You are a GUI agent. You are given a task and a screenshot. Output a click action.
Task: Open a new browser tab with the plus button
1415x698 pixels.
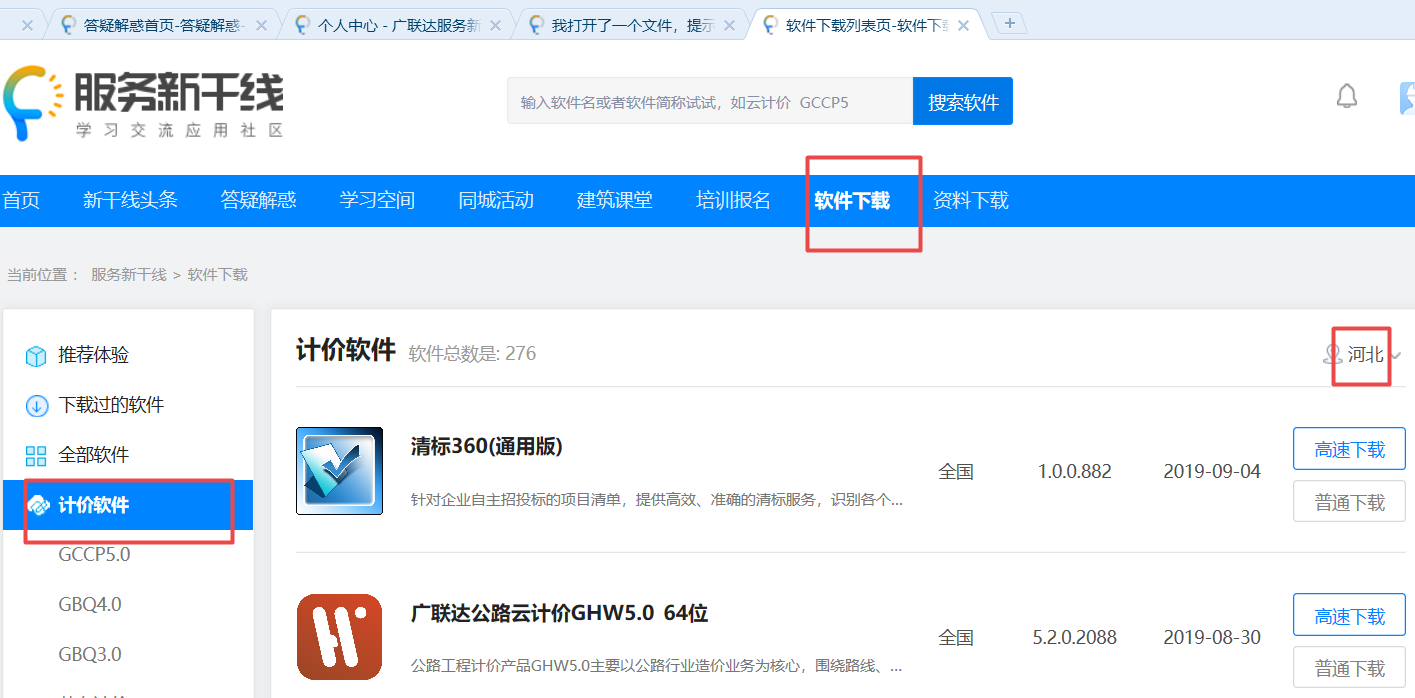pyautogui.click(x=1010, y=23)
